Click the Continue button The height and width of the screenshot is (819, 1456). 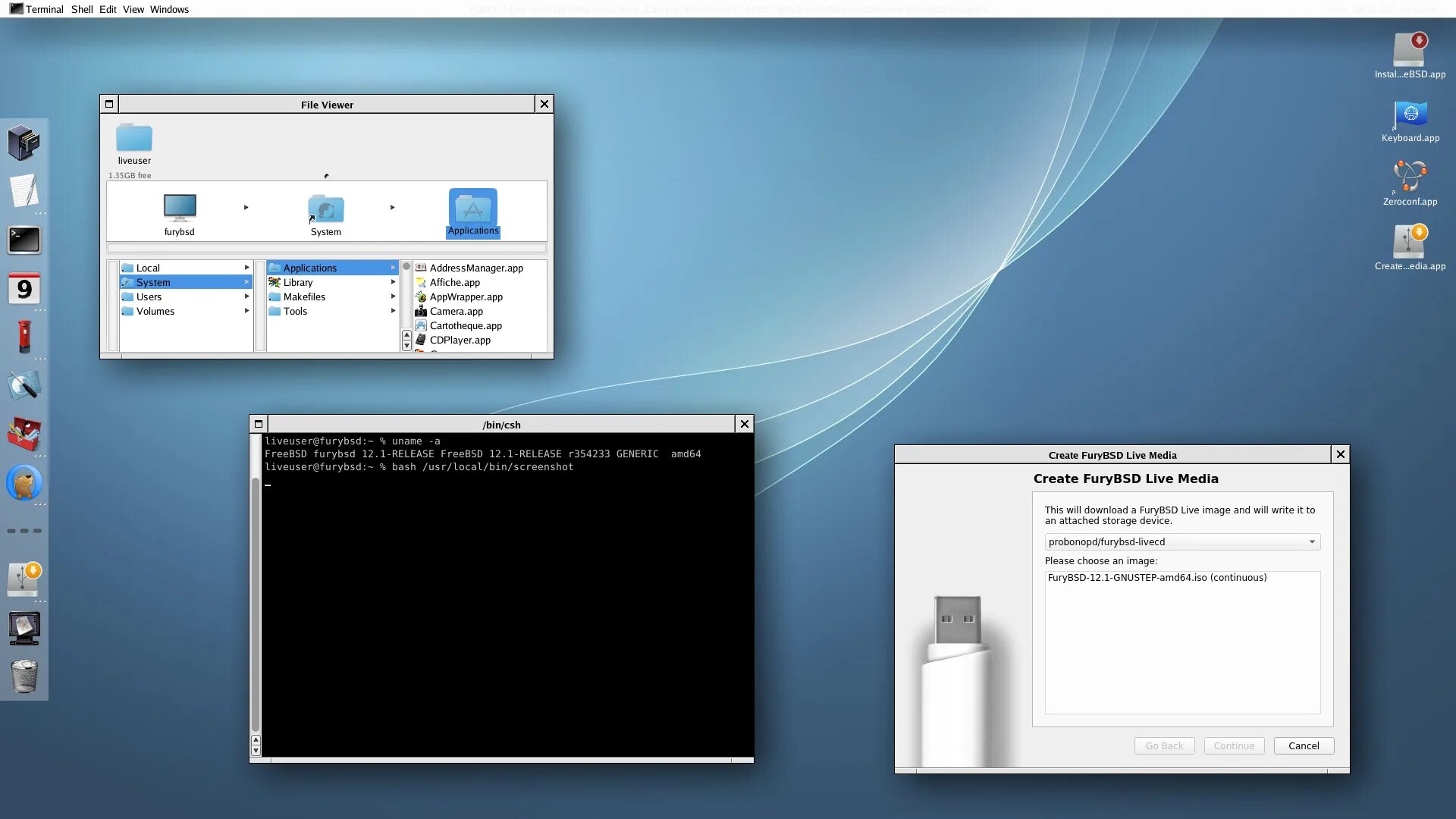(1234, 745)
